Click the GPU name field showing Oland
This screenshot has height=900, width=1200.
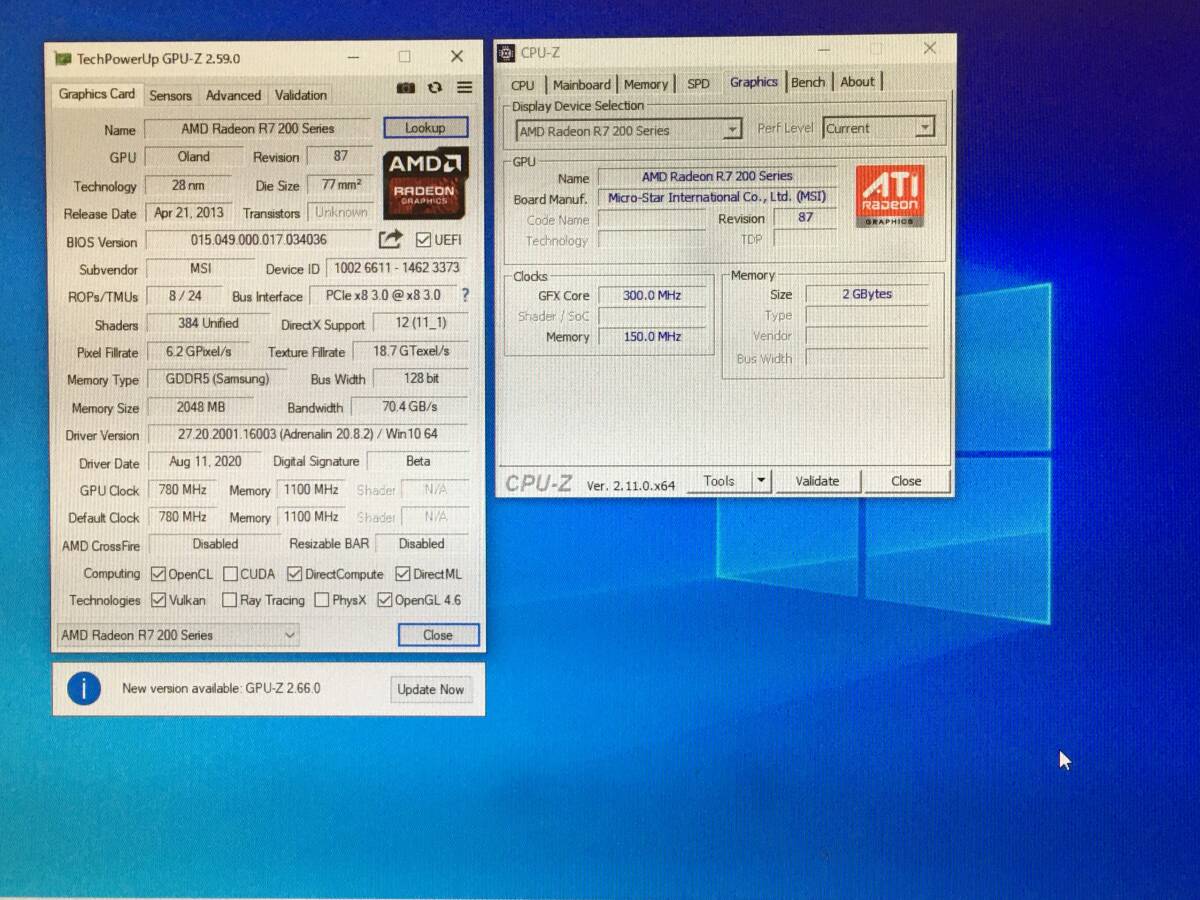click(x=194, y=157)
